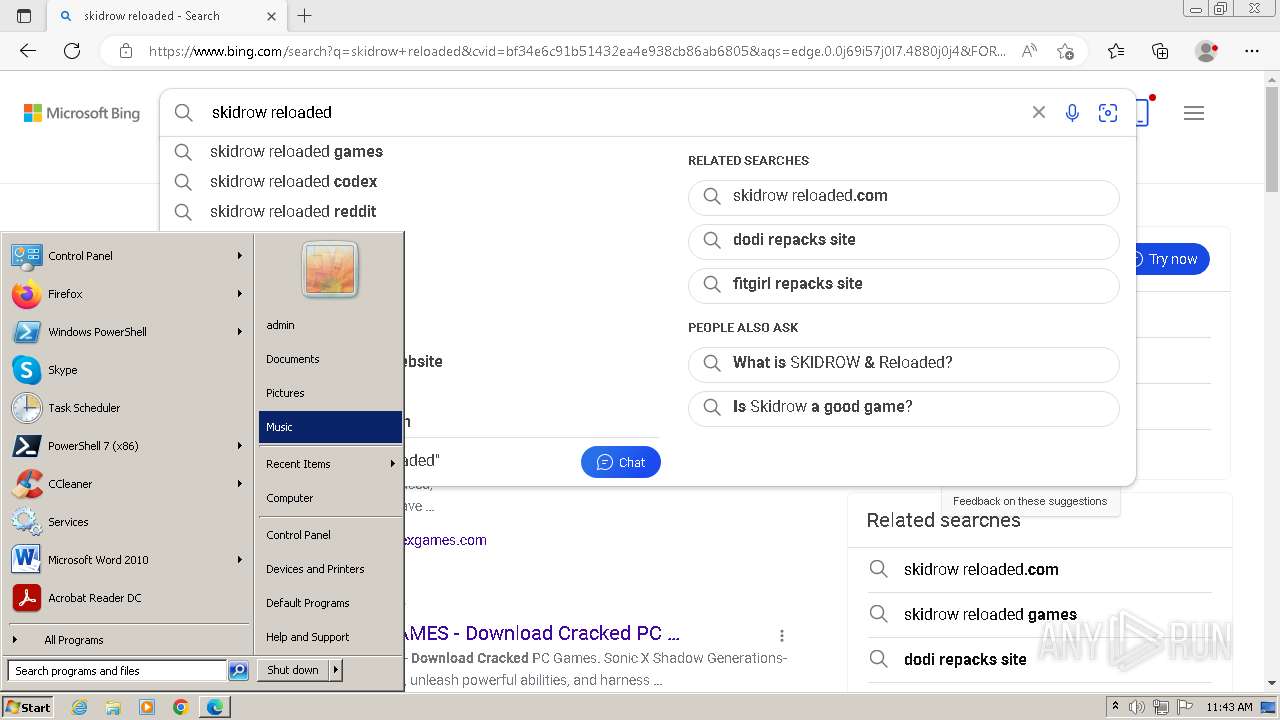Open Is Skidrow a good game? question
This screenshot has height=720, width=1280.
[904, 408]
